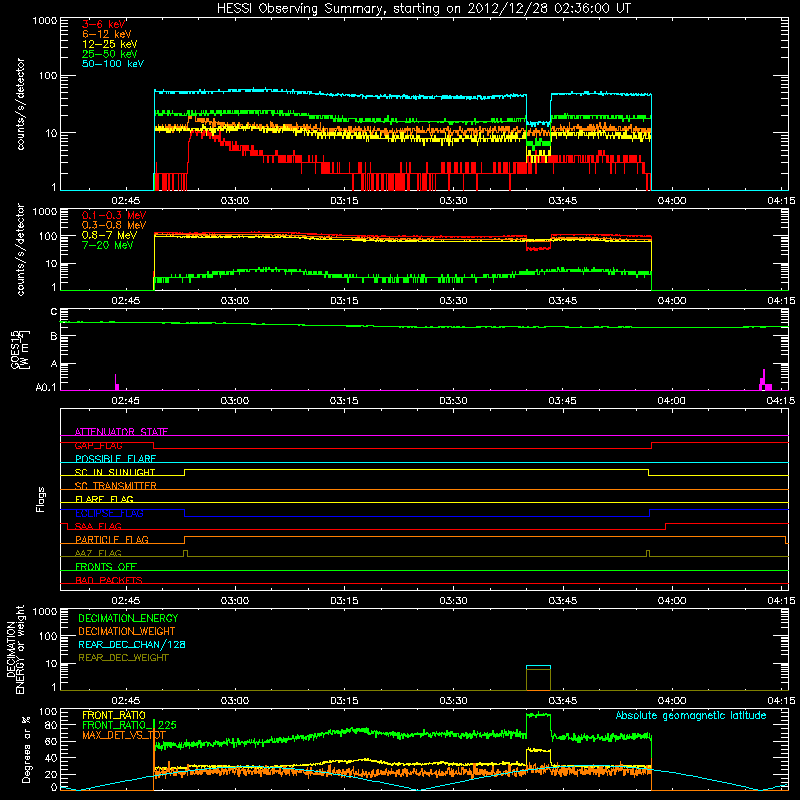Select the '25-50 keV' legend label
Image resolution: width=800 pixels, height=800 pixels.
point(110,54)
